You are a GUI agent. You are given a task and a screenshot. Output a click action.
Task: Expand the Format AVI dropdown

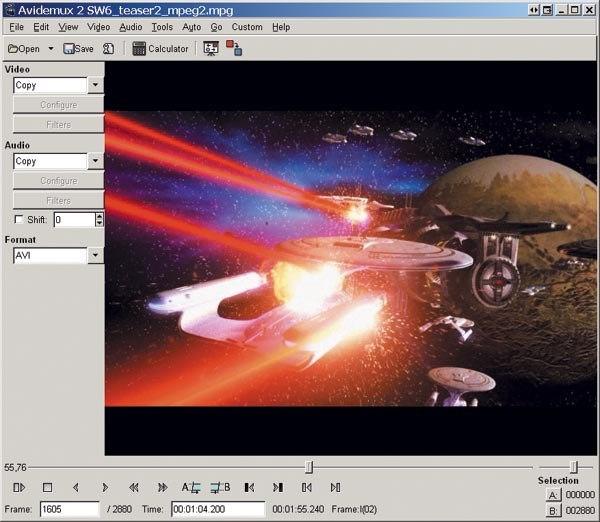point(95,255)
